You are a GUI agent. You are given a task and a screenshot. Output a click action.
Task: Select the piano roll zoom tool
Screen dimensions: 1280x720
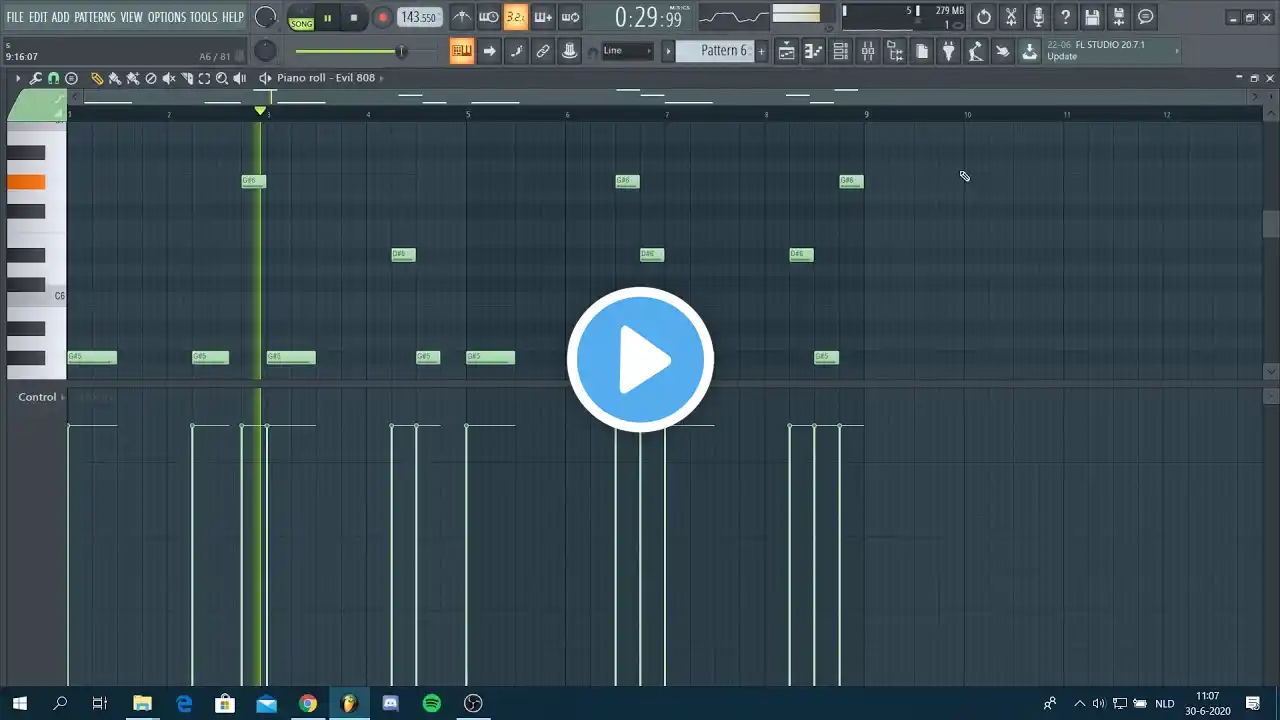(x=222, y=78)
